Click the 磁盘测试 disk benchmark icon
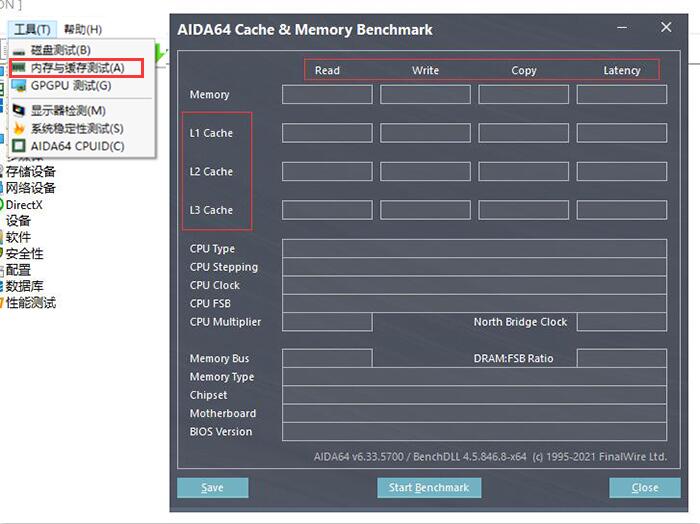 19,50
